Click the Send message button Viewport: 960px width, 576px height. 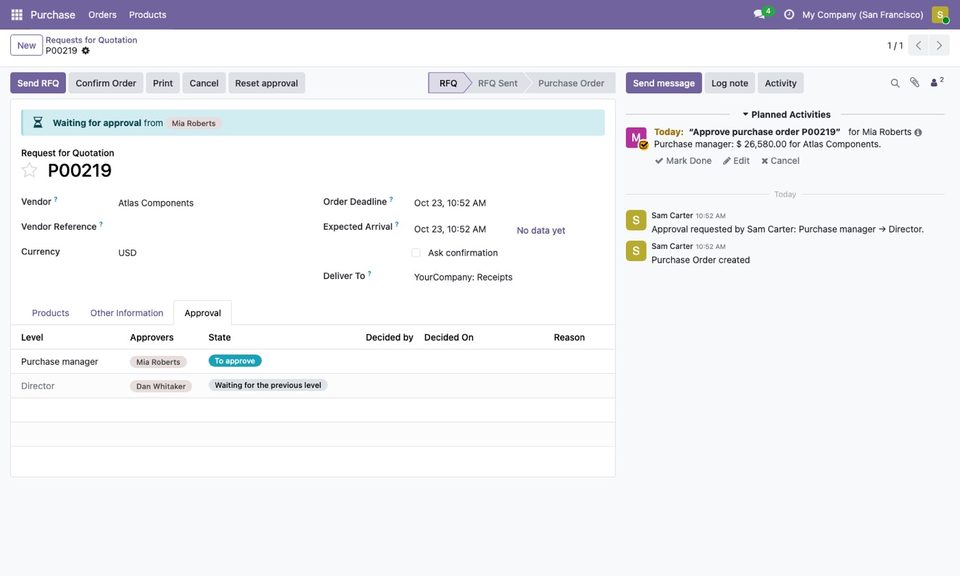pos(664,83)
